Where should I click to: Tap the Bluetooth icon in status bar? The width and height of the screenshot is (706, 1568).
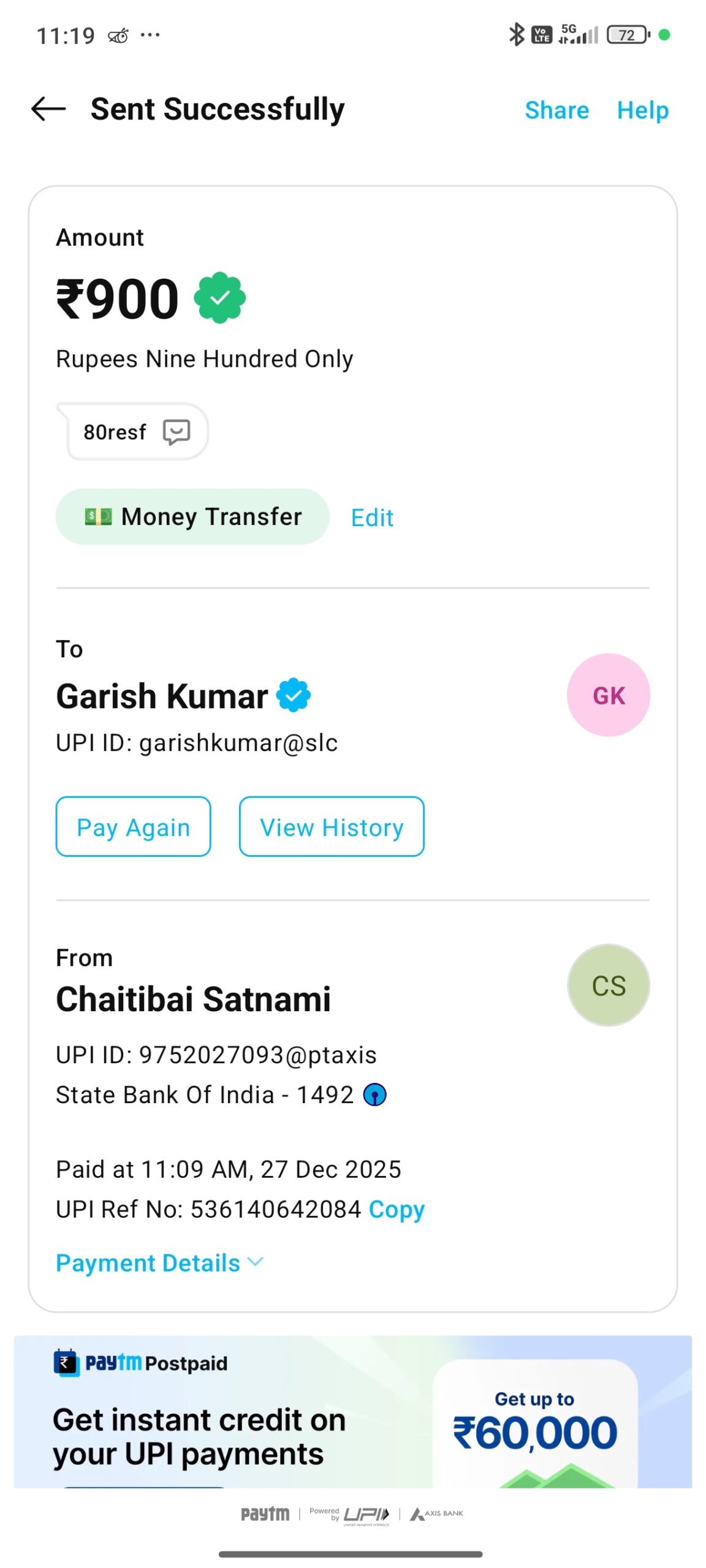(x=517, y=35)
